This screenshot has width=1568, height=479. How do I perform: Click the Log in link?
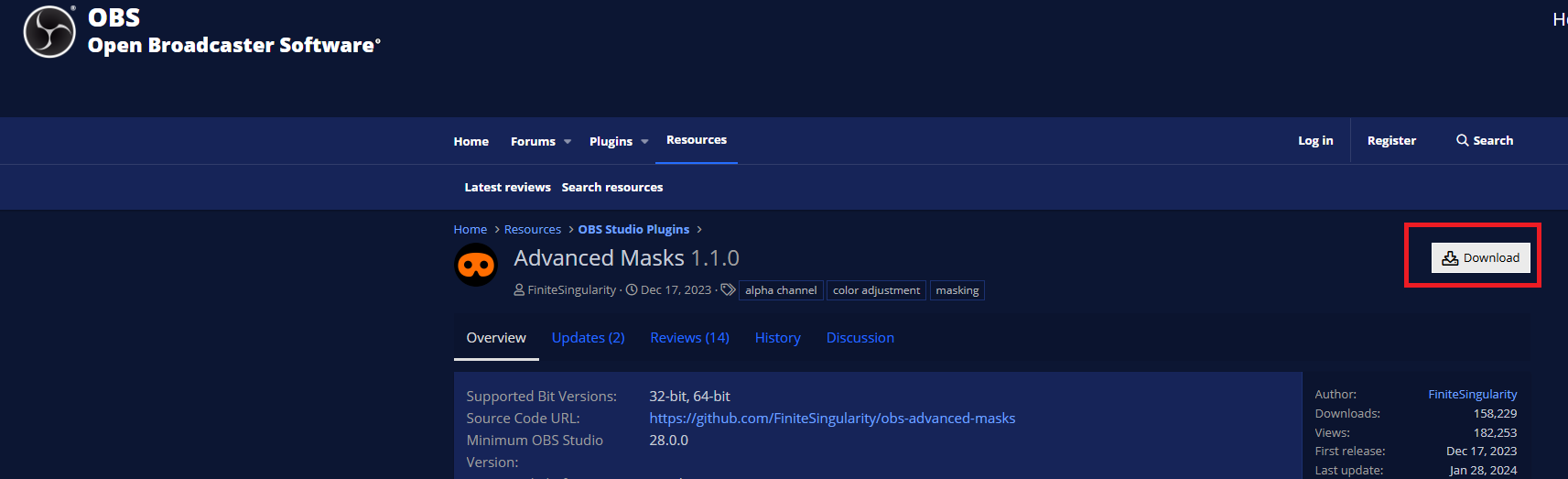click(1315, 140)
